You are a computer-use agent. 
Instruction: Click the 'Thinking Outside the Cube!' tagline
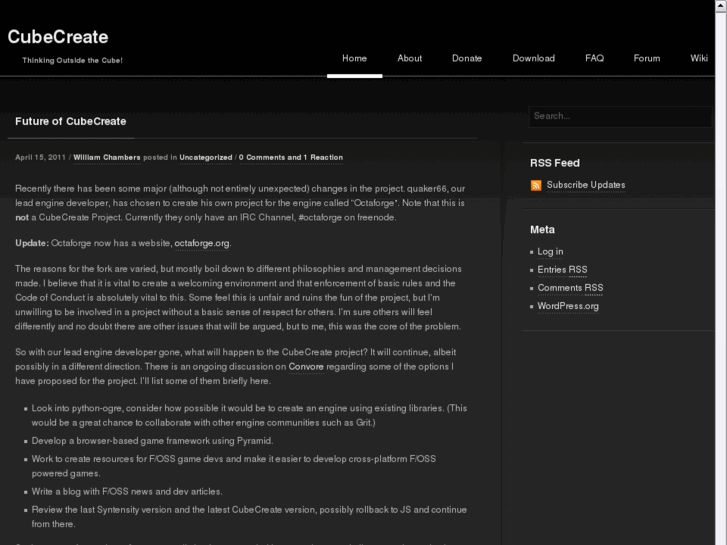point(72,60)
